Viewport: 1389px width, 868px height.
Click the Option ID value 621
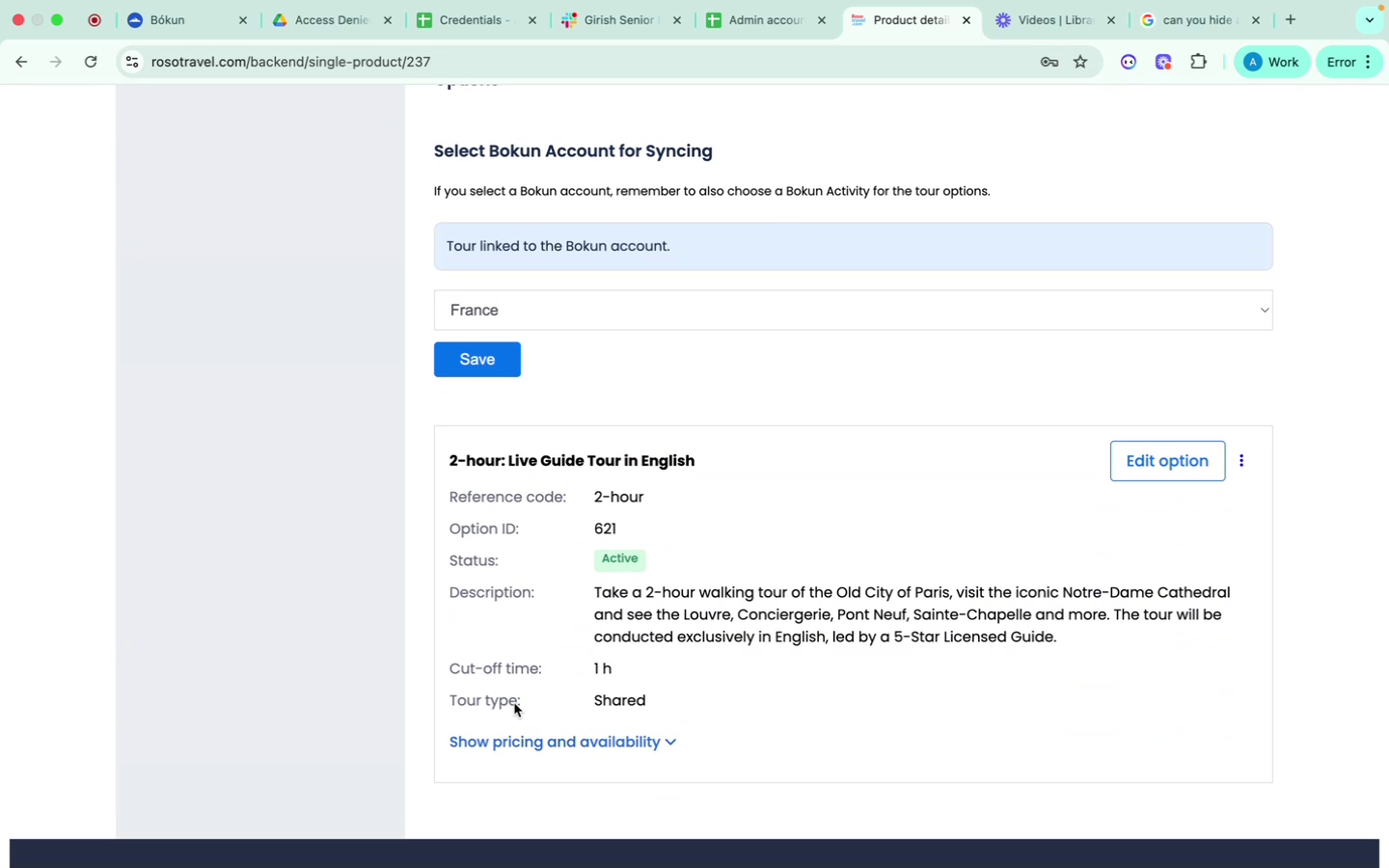click(x=605, y=529)
